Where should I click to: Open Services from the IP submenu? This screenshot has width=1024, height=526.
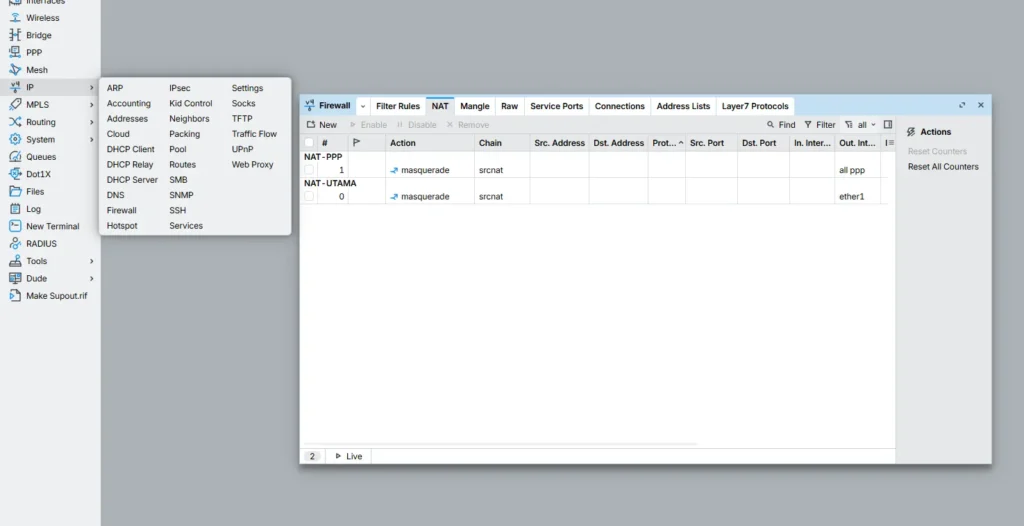click(185, 225)
